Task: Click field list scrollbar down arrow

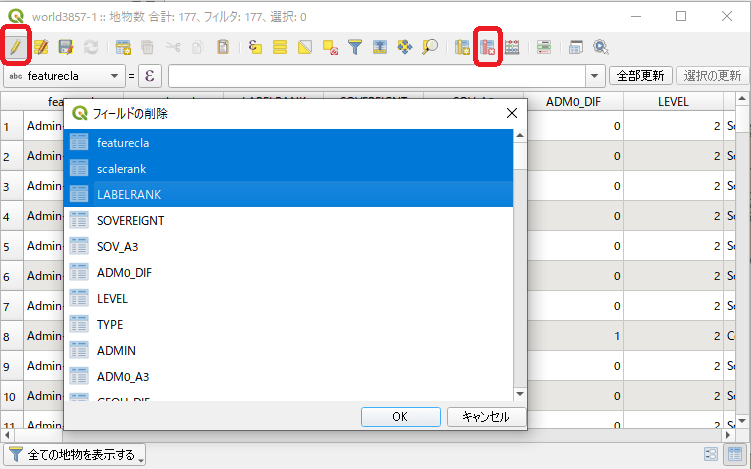Action: coord(520,394)
